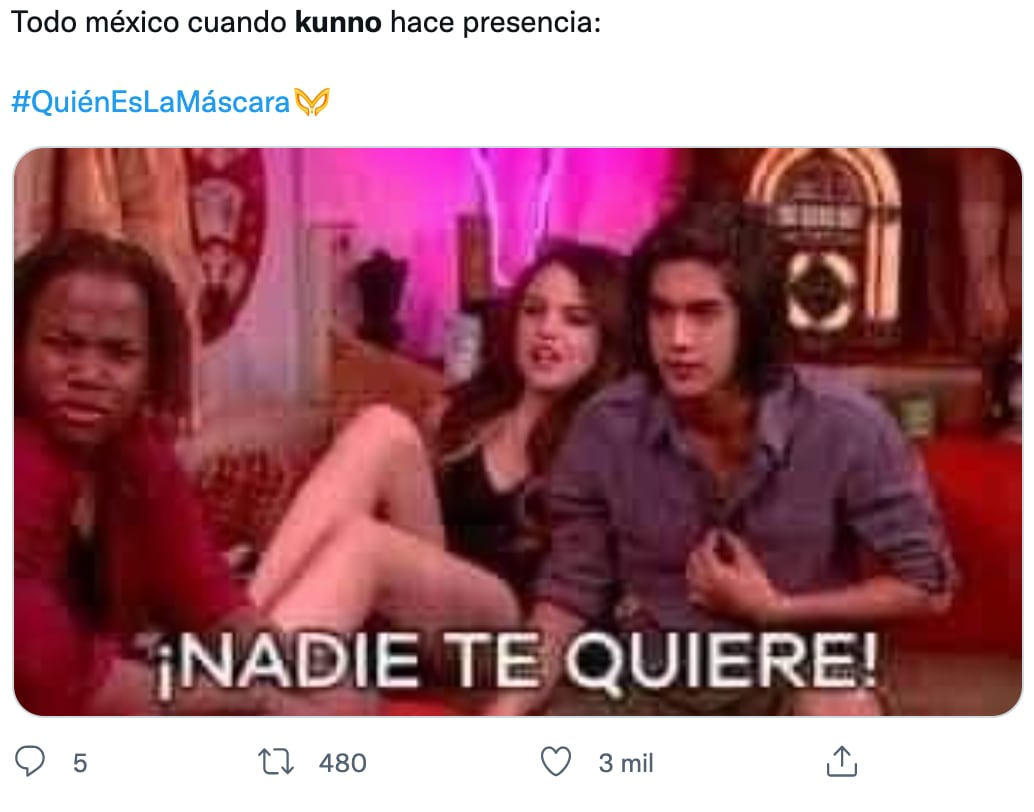Click the reply count showing 5
The height and width of the screenshot is (812, 1034).
[80, 763]
